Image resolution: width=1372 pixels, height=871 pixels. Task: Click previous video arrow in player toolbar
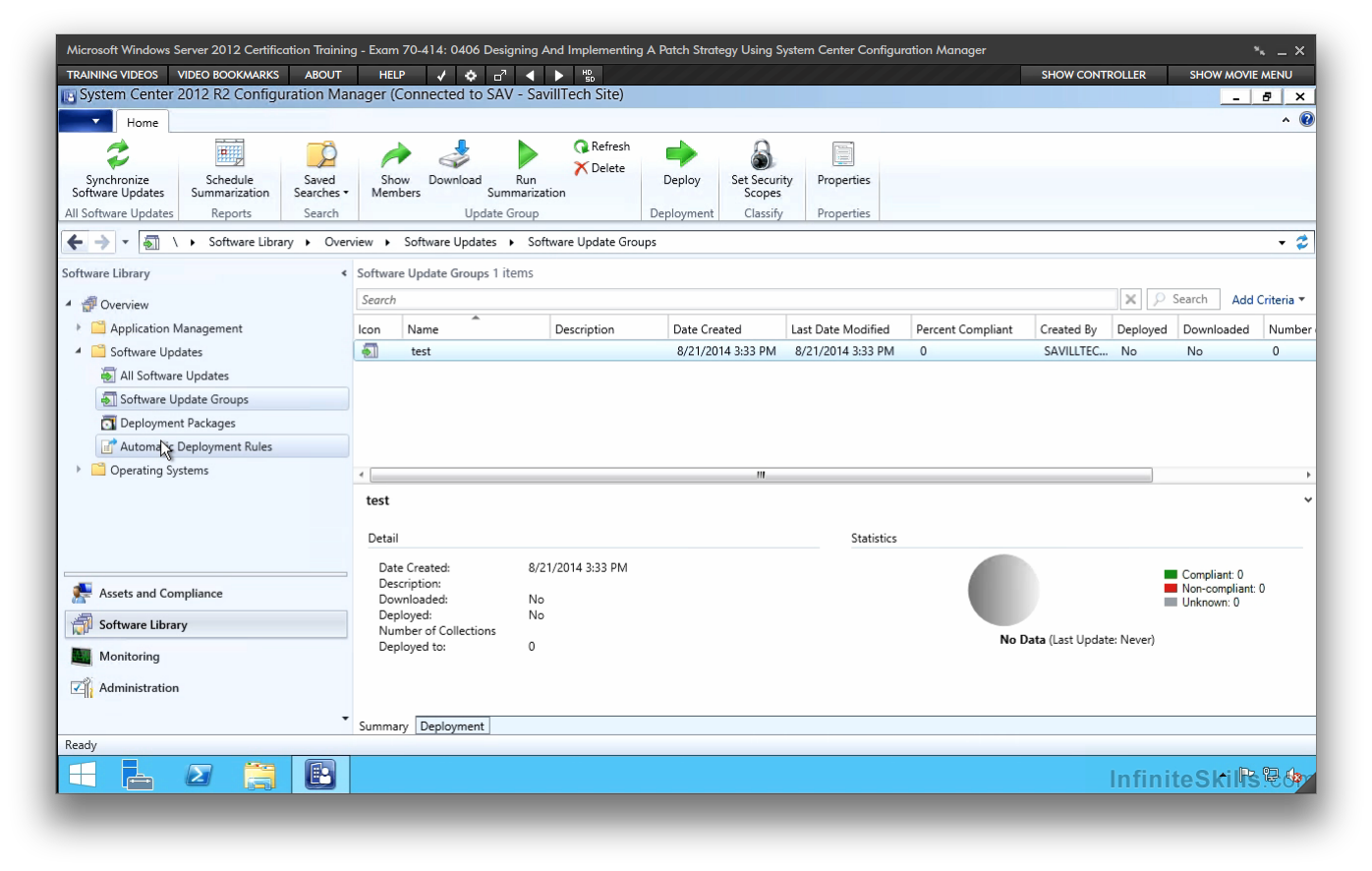(x=530, y=75)
